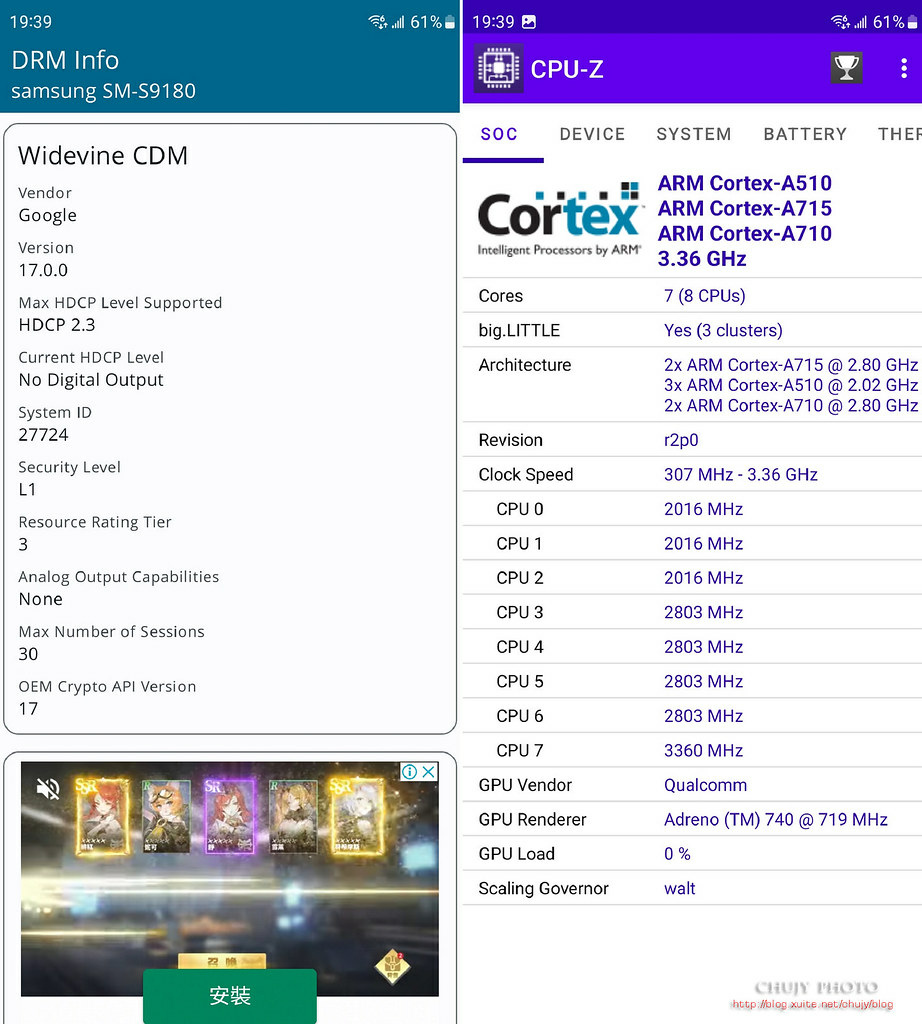Tap the game ad video banner
Viewport: 922px width, 1024px height.
coord(230,878)
